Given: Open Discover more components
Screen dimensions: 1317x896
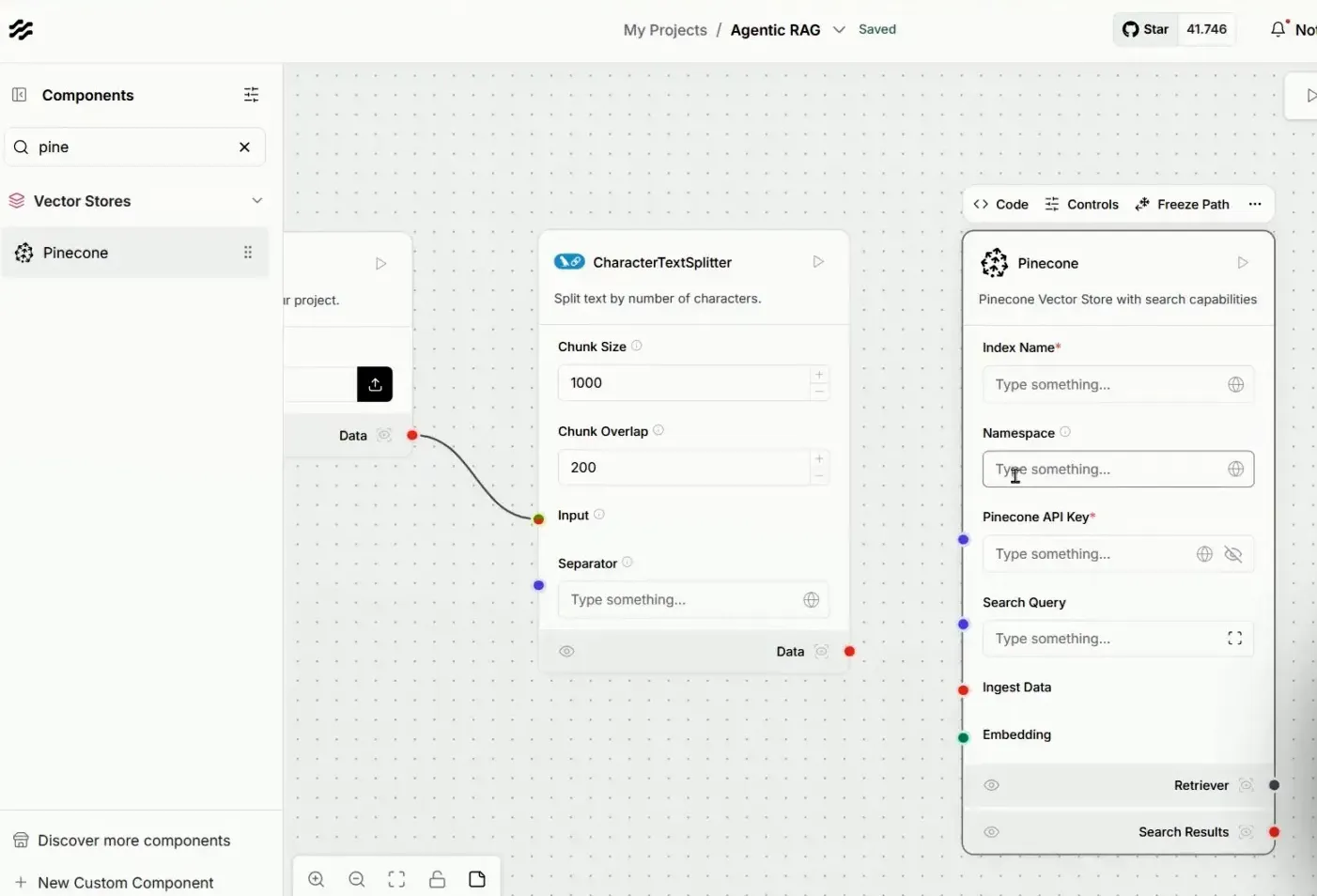Looking at the screenshot, I should click(x=122, y=841).
